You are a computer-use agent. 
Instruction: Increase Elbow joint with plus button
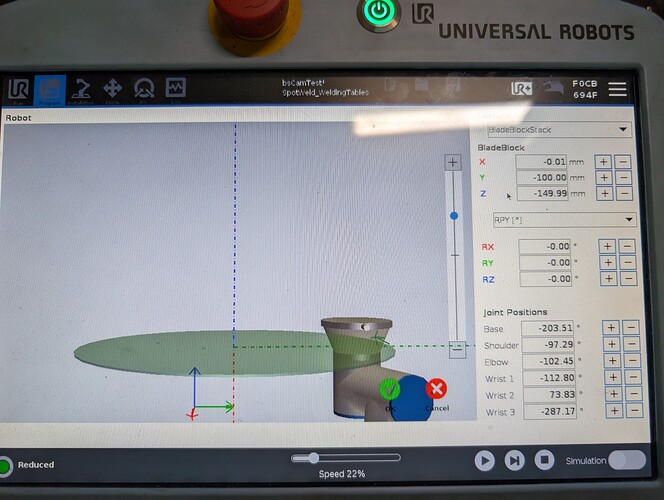(x=612, y=361)
